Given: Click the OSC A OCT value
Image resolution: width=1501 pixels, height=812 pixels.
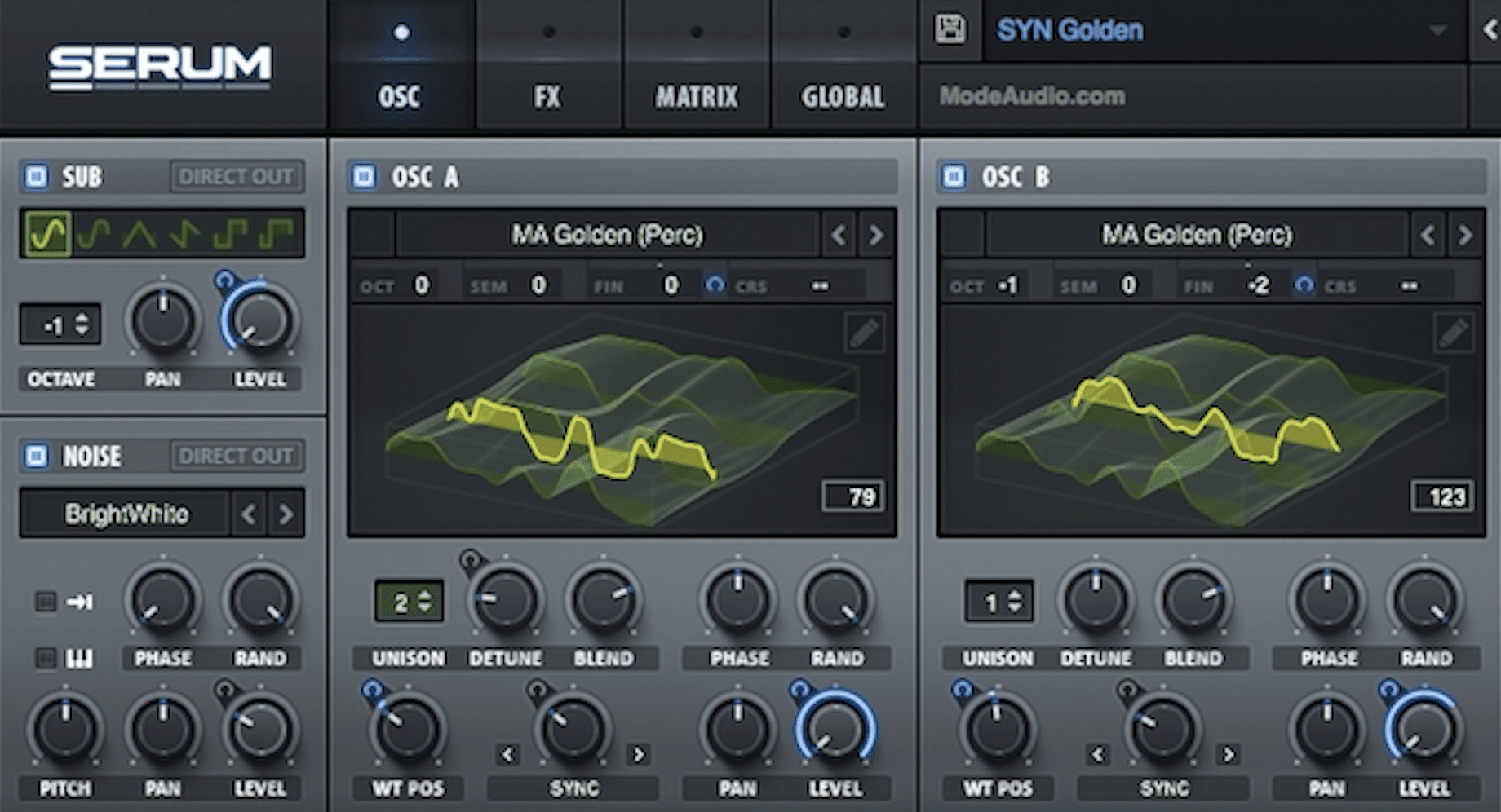Looking at the screenshot, I should coord(421,285).
